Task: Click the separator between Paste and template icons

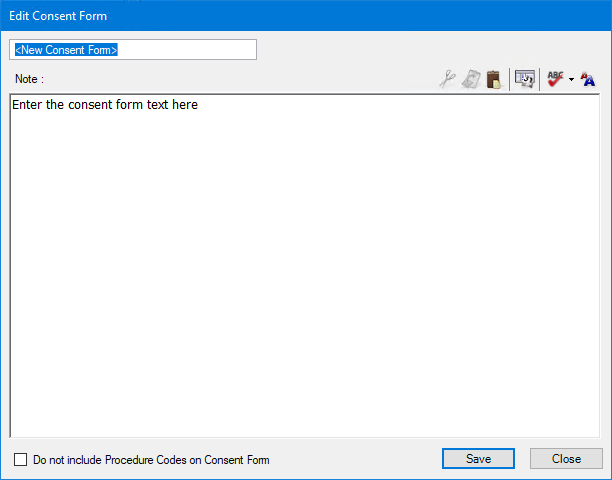Action: [x=509, y=79]
